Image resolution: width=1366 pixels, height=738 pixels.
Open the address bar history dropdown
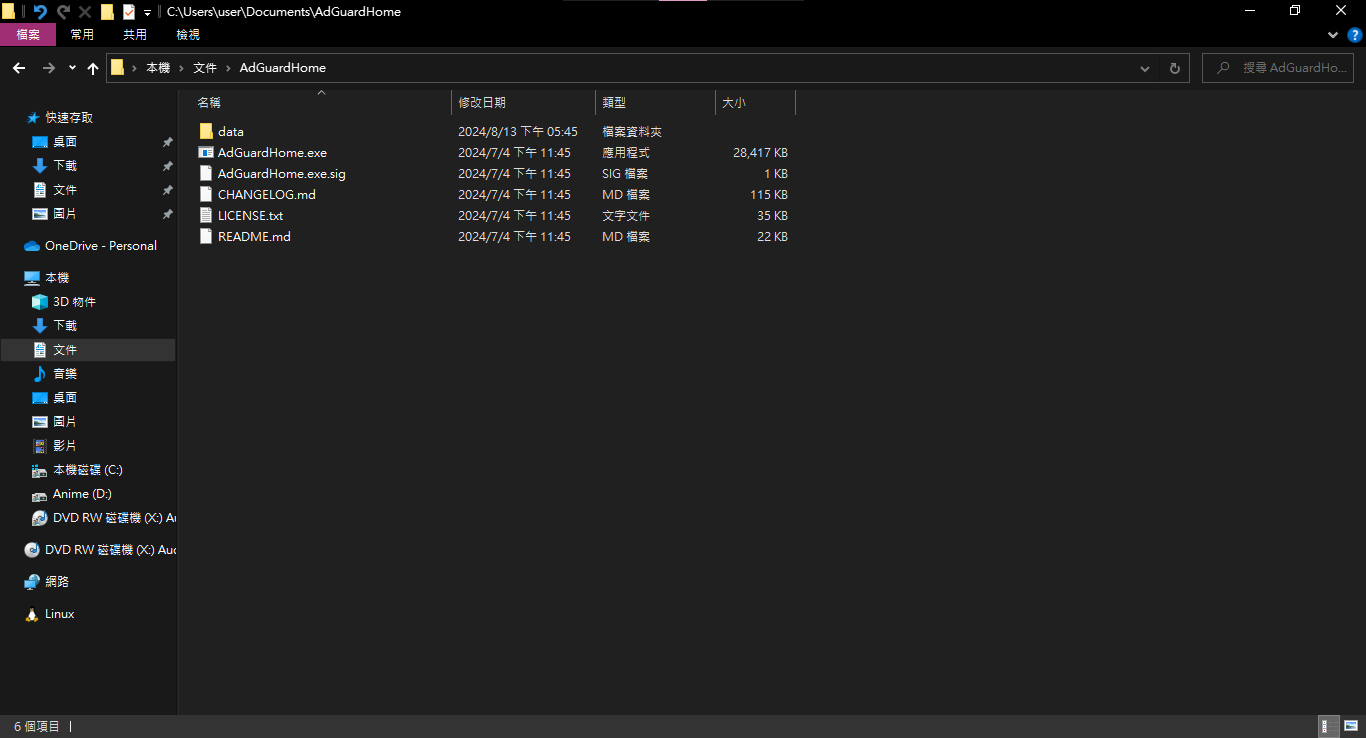point(1145,68)
